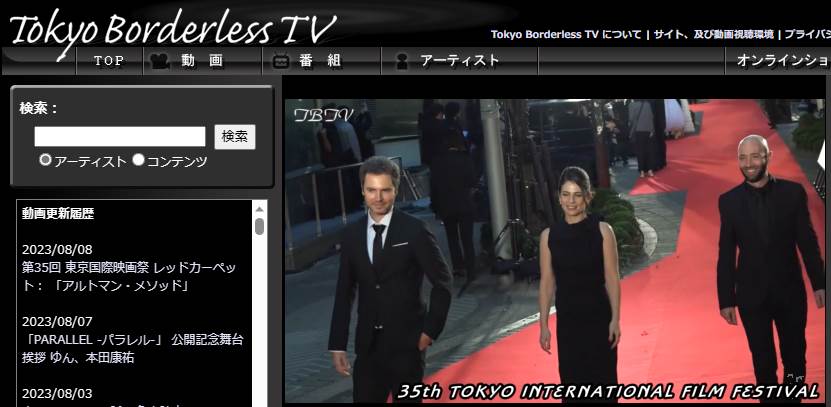Open the PARALLEL -パラレル- 公開記念舞台挨拶 entry
The height and width of the screenshot is (407, 831).
click(x=132, y=349)
